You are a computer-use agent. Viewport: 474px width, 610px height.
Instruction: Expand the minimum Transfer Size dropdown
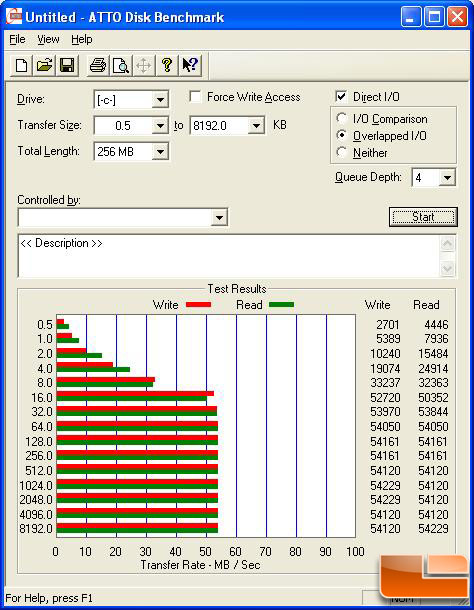tap(160, 126)
